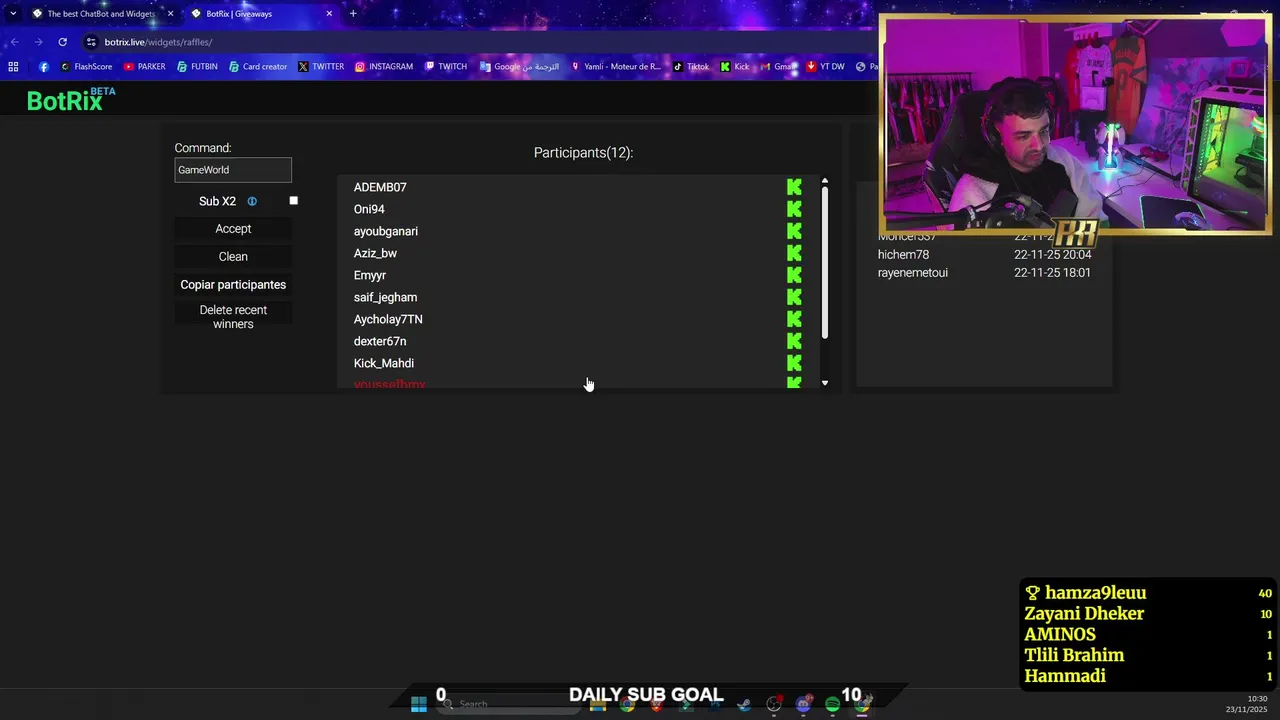Viewport: 1280px width, 720px height.
Task: Click the browser address bar URL
Action: pos(158,42)
